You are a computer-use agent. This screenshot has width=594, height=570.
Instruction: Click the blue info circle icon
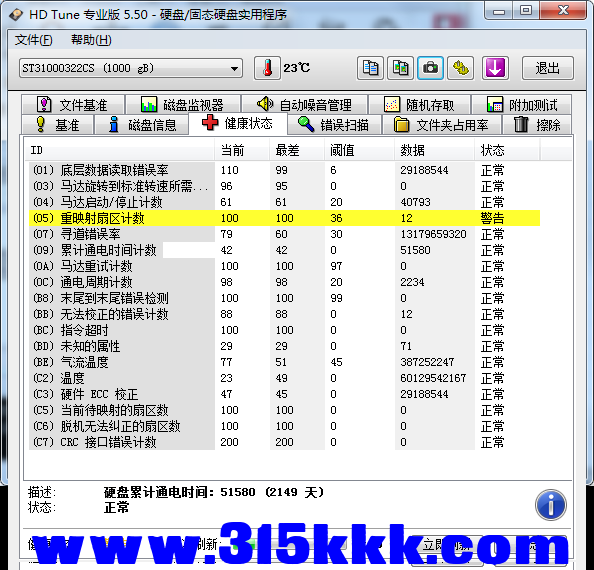click(x=551, y=505)
